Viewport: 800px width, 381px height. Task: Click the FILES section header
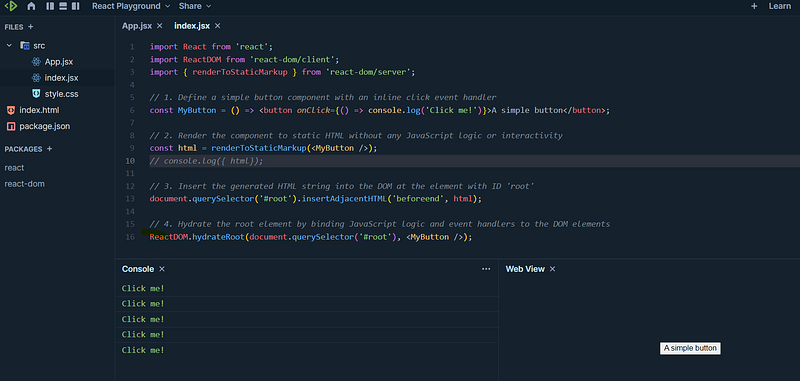pos(14,27)
